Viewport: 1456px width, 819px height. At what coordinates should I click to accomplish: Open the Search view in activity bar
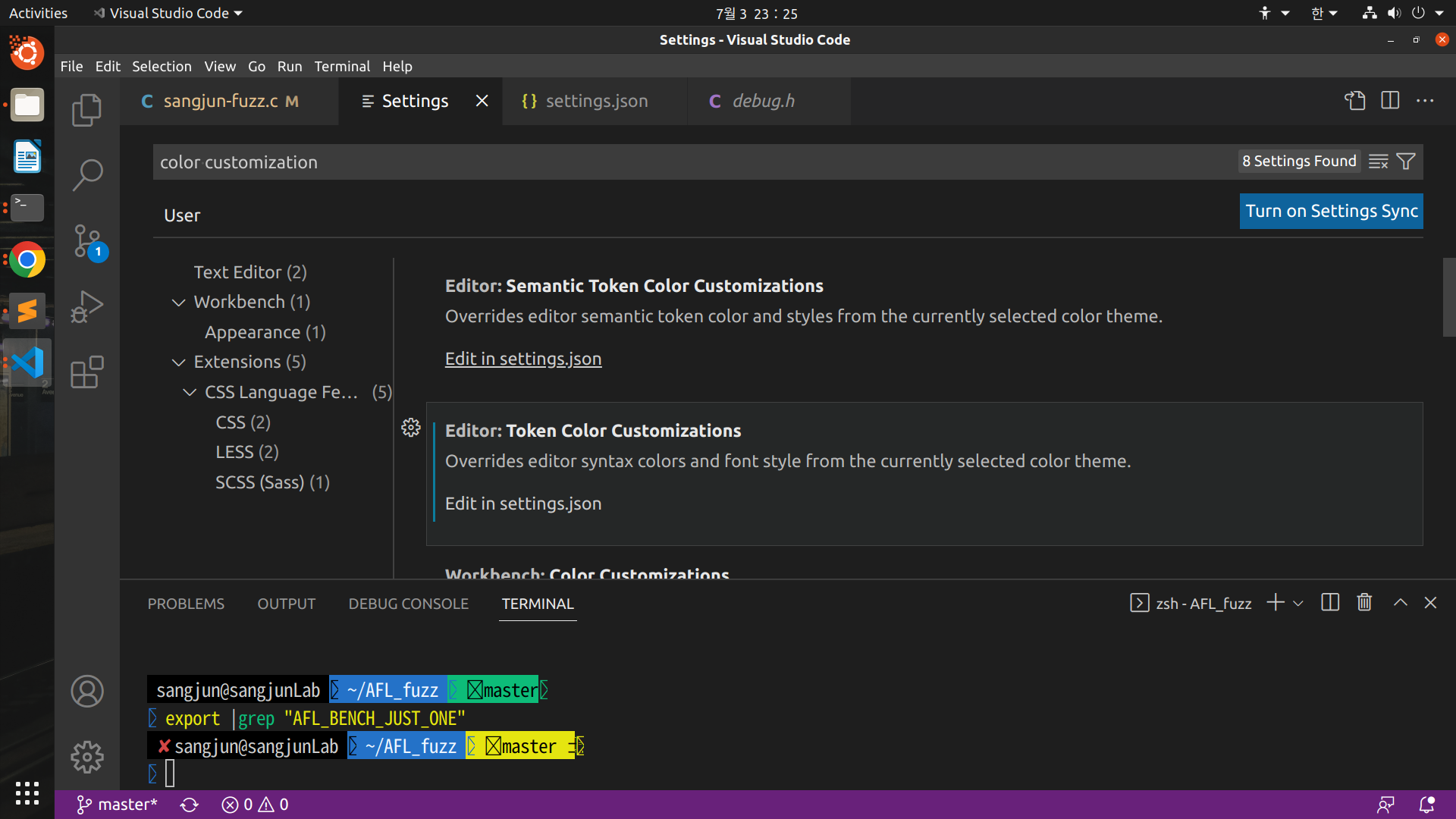pos(86,174)
